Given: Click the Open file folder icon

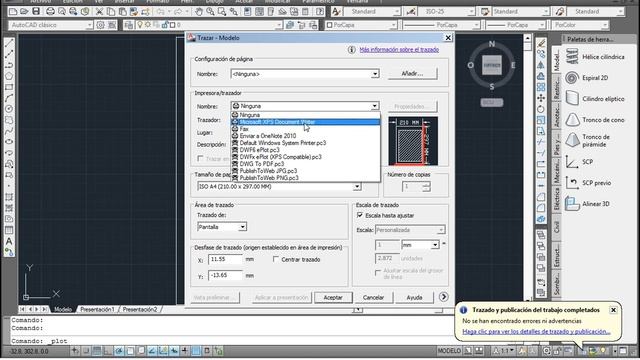Looking at the screenshot, I should [x=24, y=11].
